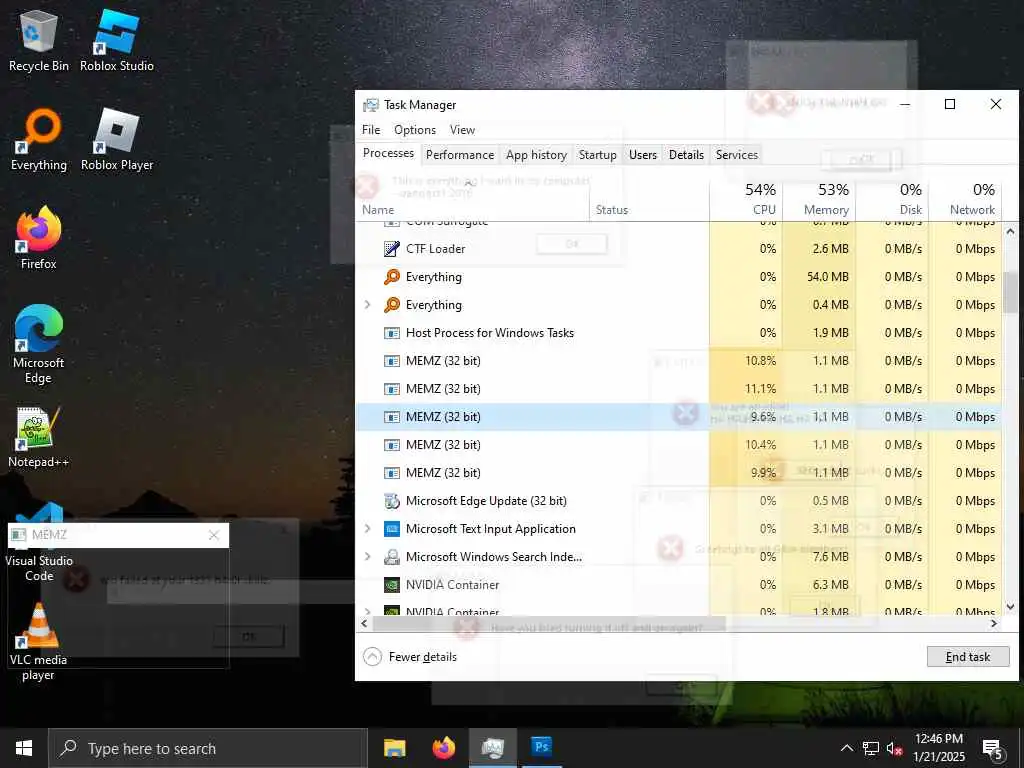Screen dimensions: 1024x768
Task: Open Notepad++ desktop shortcut
Action: [39, 437]
